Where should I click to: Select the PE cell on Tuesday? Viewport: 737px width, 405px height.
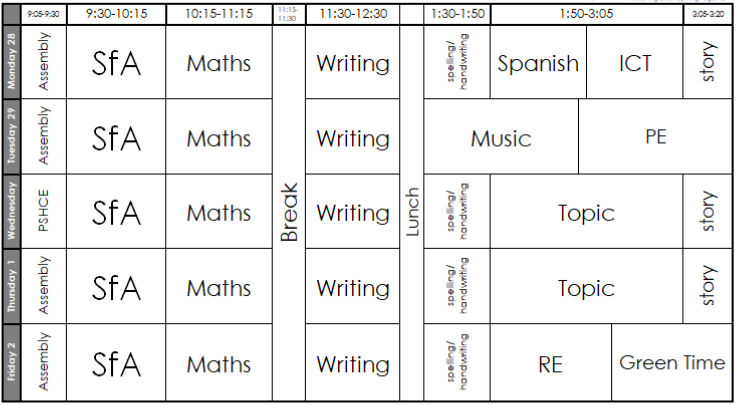(x=656, y=138)
